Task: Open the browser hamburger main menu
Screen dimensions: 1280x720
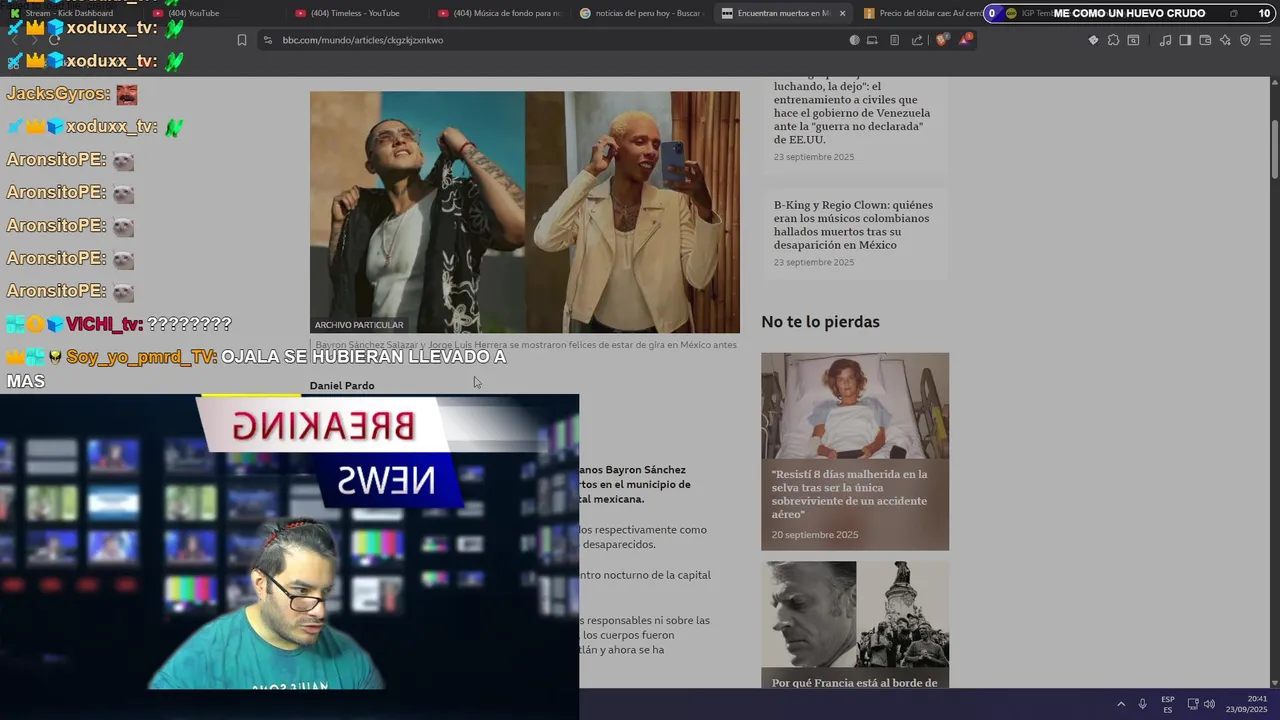Action: pos(1265,40)
